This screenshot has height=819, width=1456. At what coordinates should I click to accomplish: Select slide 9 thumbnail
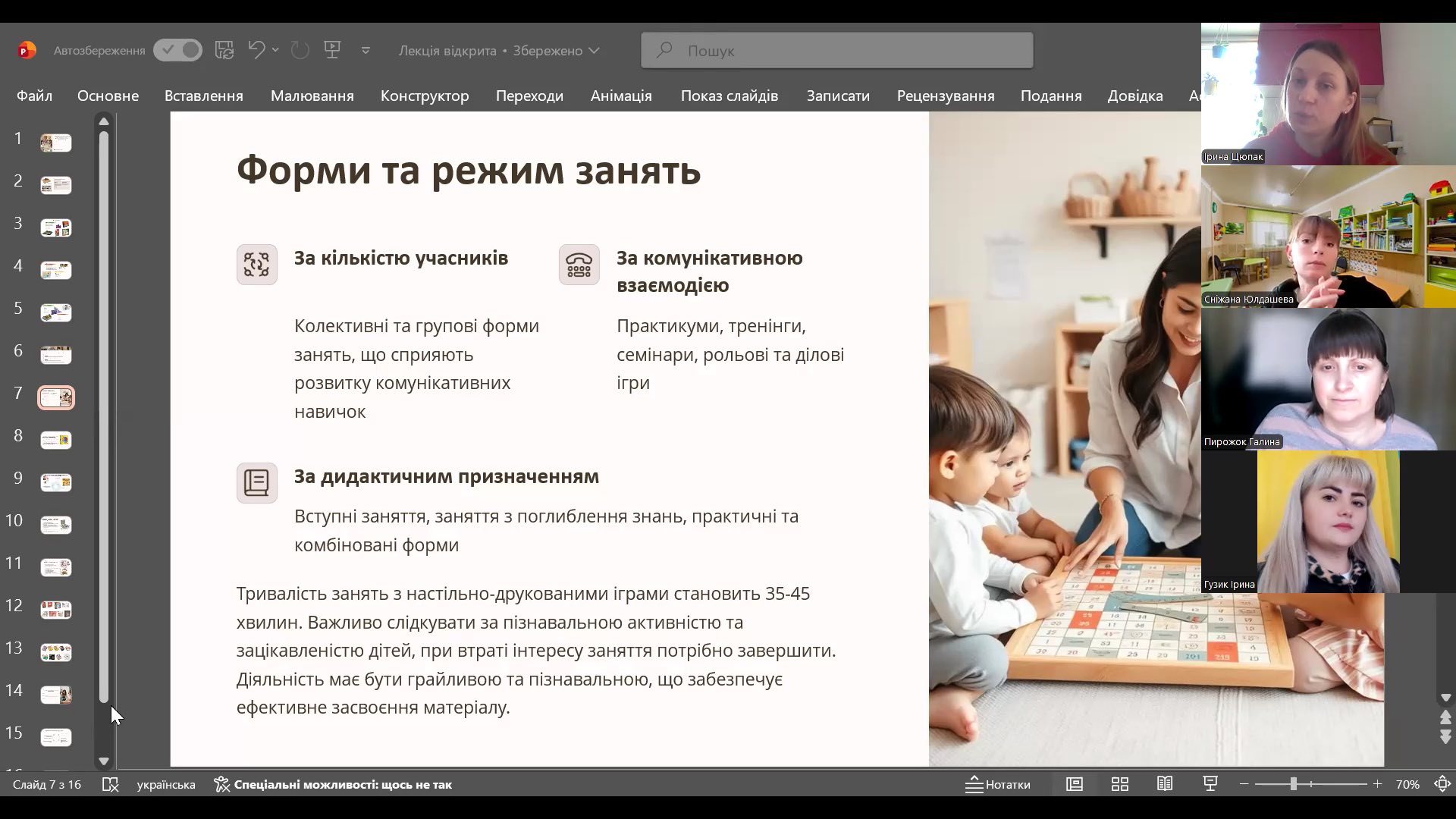coord(56,482)
